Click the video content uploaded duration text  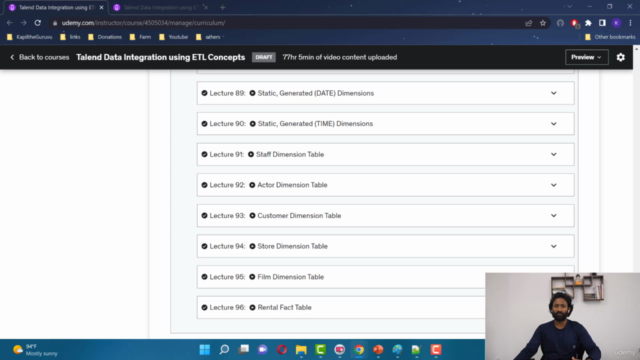(340, 57)
